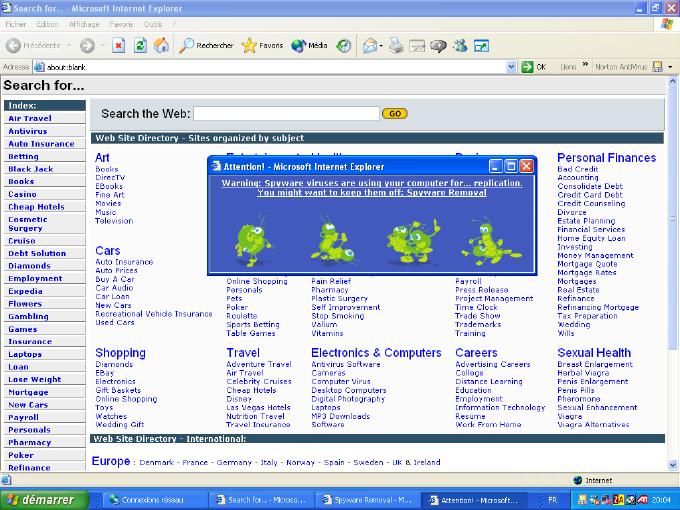
Task: Click the last toolbar window icon
Action: [x=481, y=45]
